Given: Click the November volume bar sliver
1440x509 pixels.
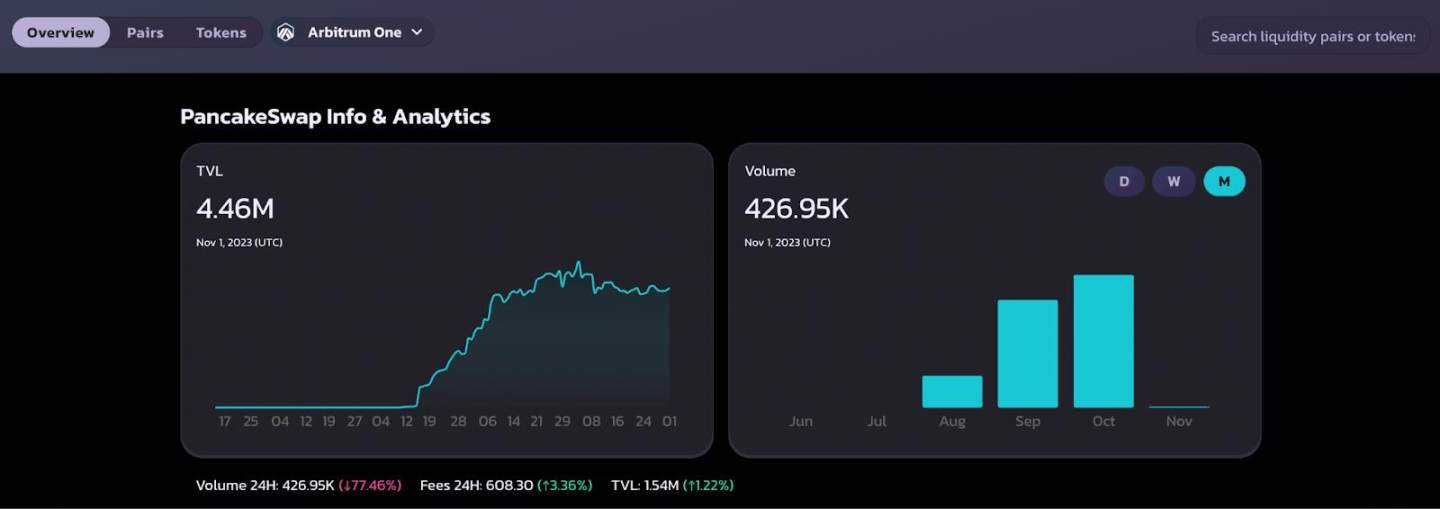Looking at the screenshot, I should click(1179, 406).
